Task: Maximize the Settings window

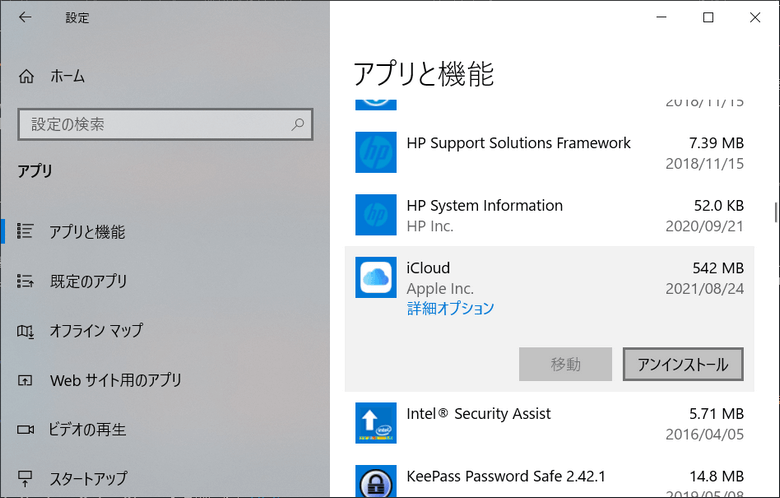Action: pyautogui.click(x=708, y=17)
